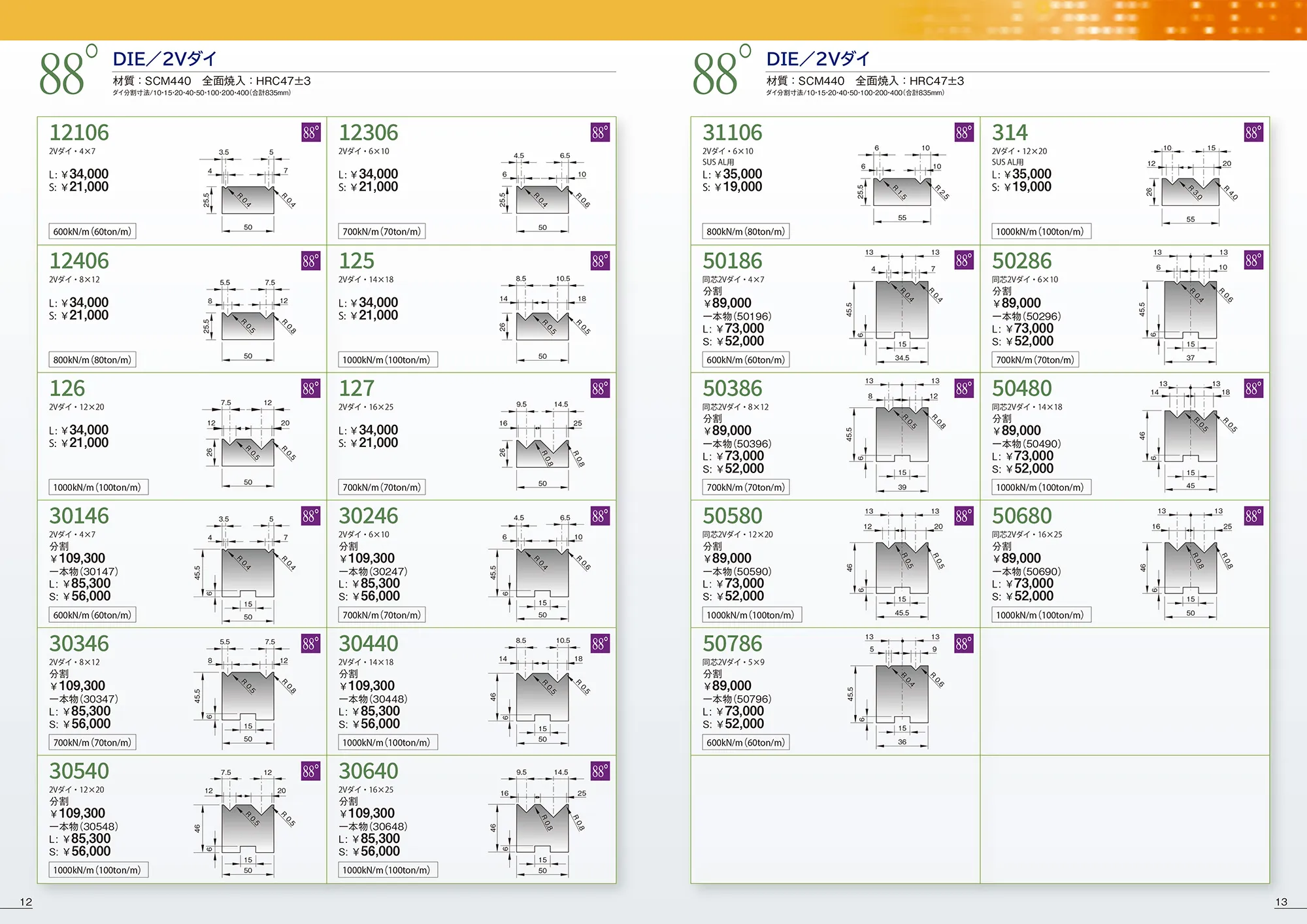Click the 88° badge in cell 30640
This screenshot has height=924, width=1307.
(600, 771)
